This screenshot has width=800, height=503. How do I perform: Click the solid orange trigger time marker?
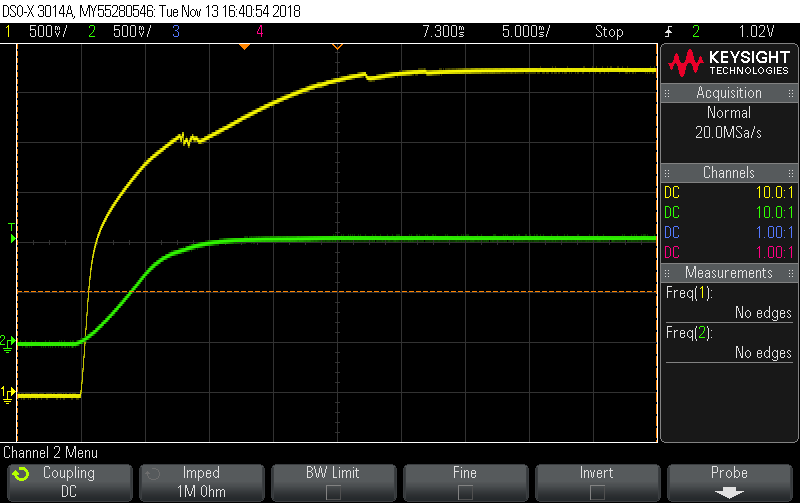tap(244, 47)
